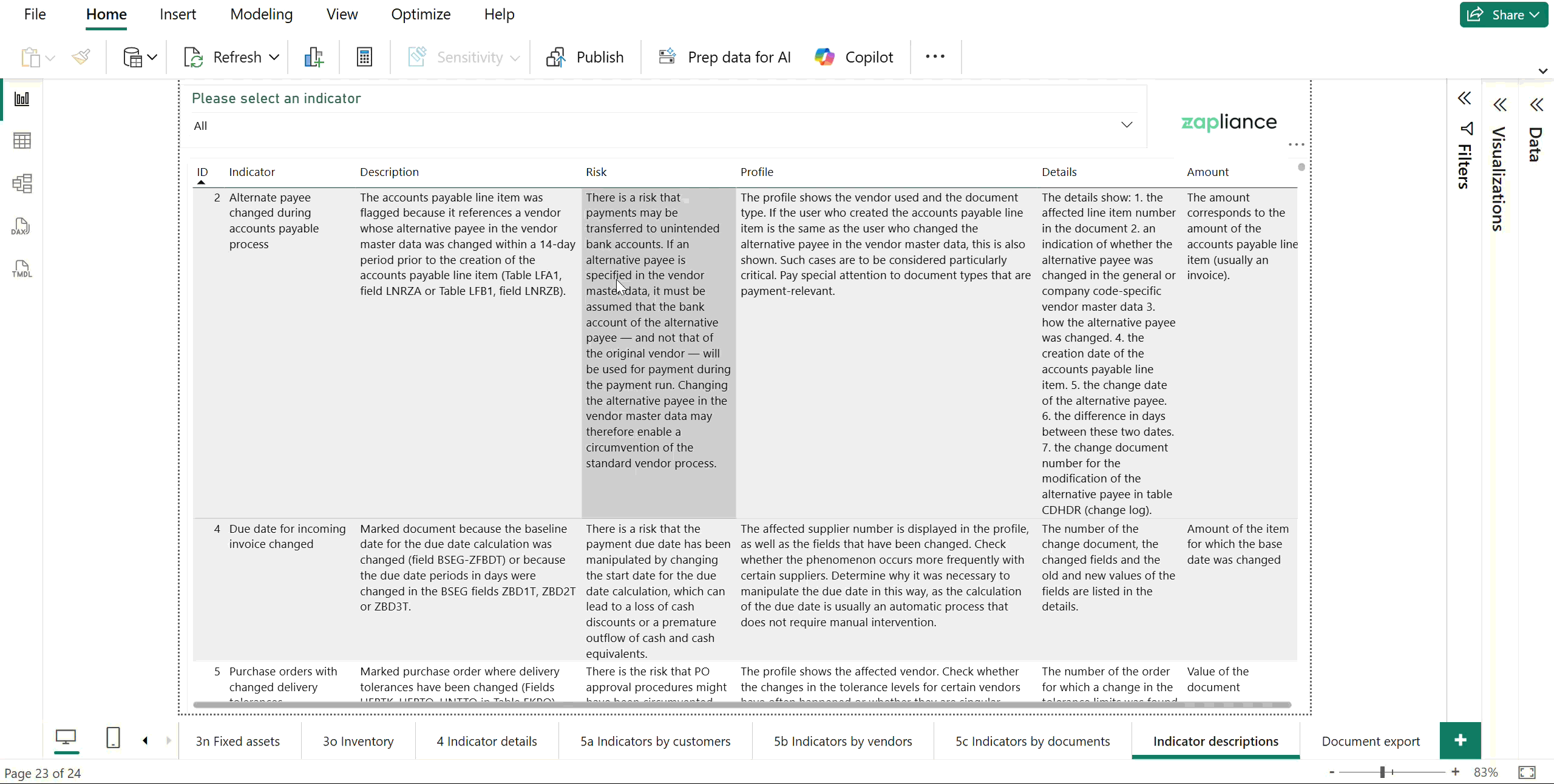1554x784 pixels.
Task: Click the Publish icon
Action: click(556, 57)
